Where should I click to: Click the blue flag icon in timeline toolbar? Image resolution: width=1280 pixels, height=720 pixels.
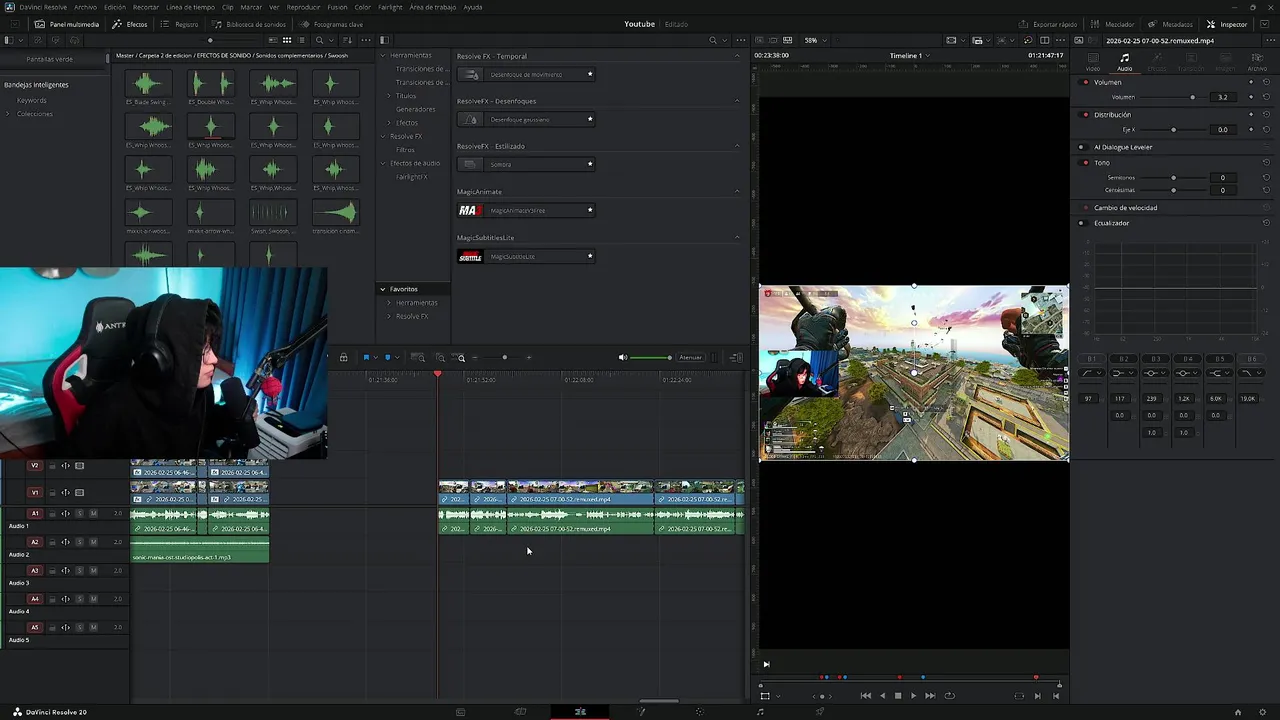click(x=366, y=357)
